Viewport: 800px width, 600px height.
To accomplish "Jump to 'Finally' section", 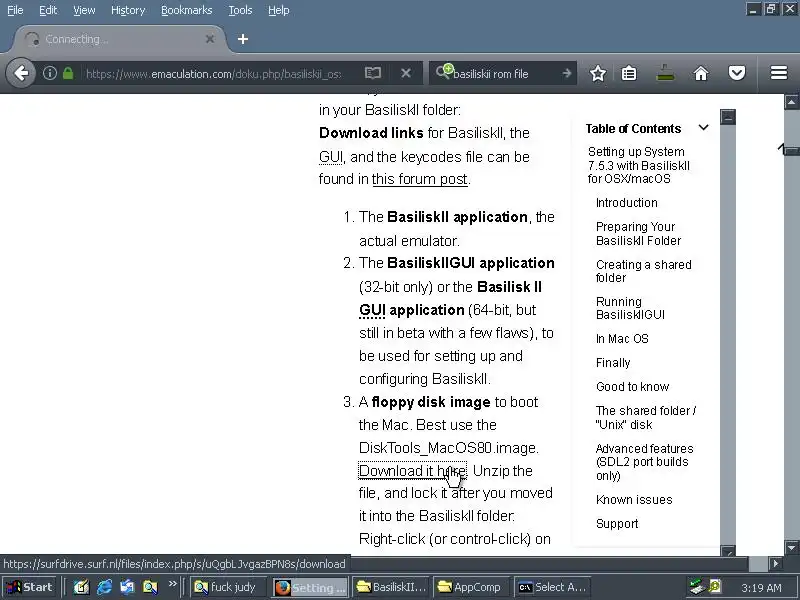I will tap(613, 363).
